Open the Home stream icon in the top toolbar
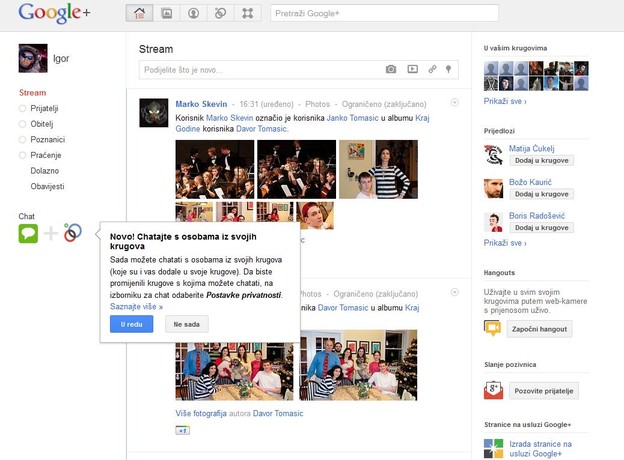Image resolution: width=624 pixels, height=460 pixels. tap(138, 14)
